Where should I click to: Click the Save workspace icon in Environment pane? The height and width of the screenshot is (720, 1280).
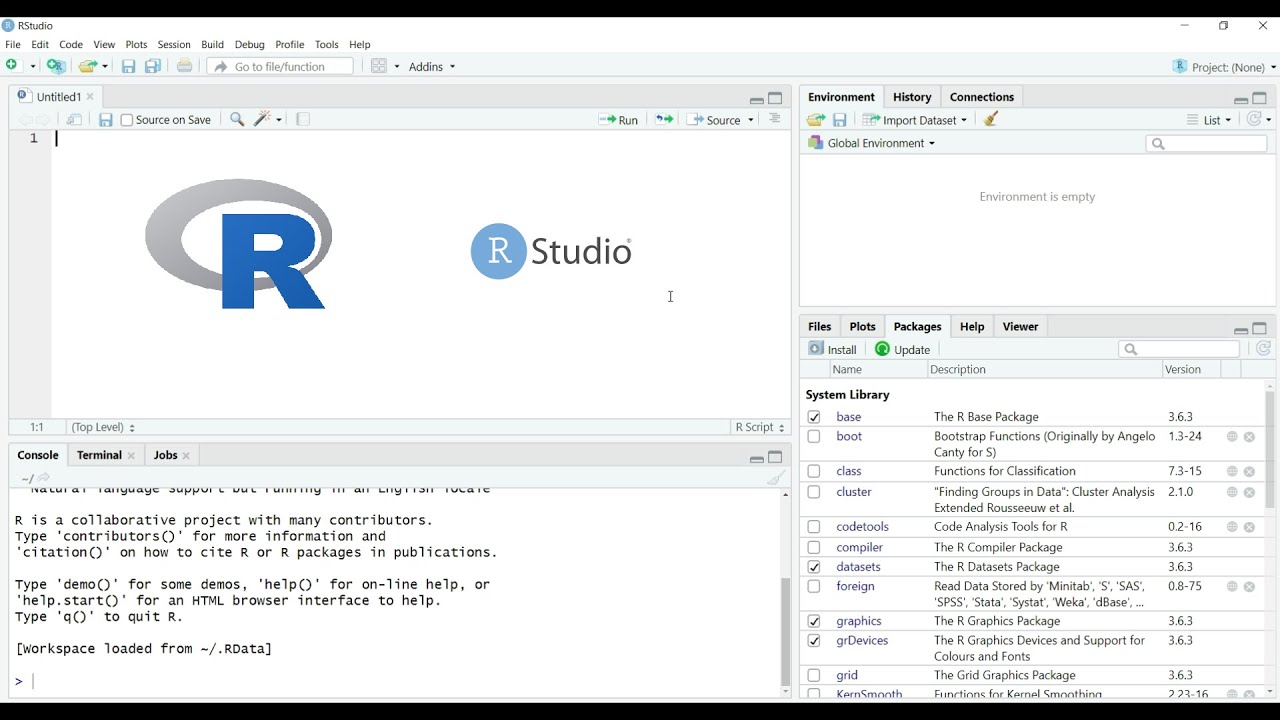(x=840, y=120)
